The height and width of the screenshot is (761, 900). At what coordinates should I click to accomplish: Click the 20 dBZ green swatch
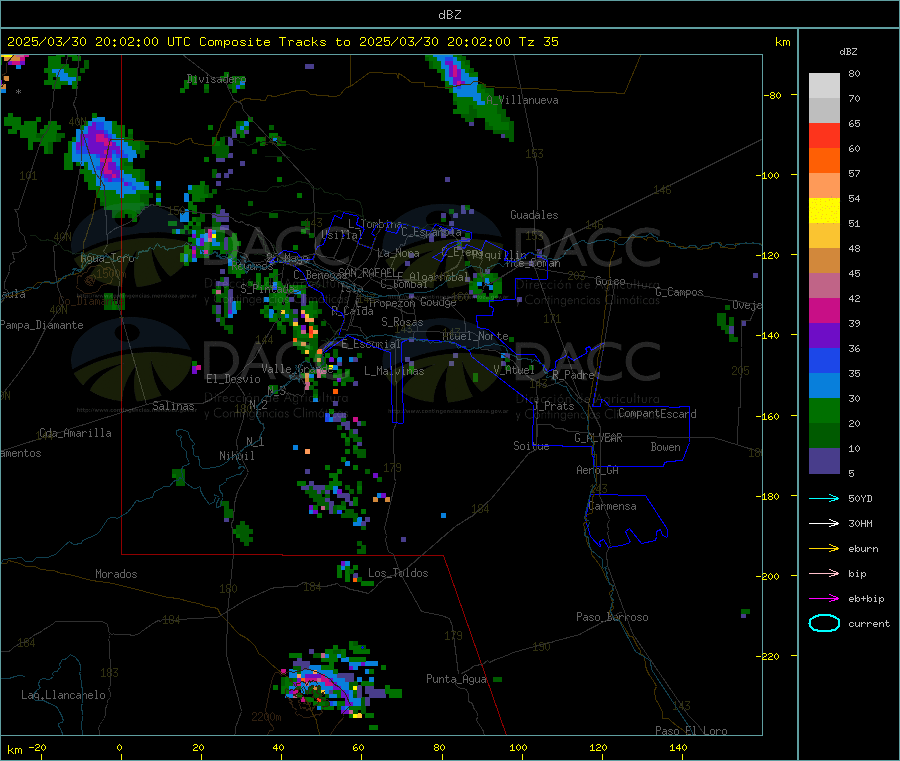[824, 411]
